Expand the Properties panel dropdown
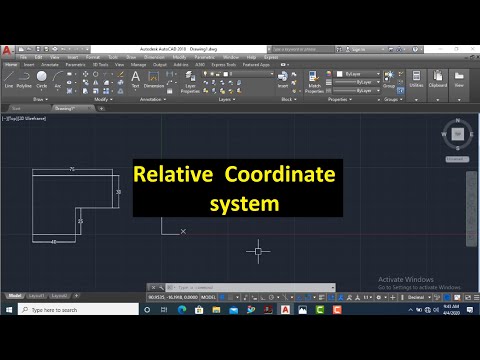This screenshot has width=480, height=360. click(x=340, y=99)
